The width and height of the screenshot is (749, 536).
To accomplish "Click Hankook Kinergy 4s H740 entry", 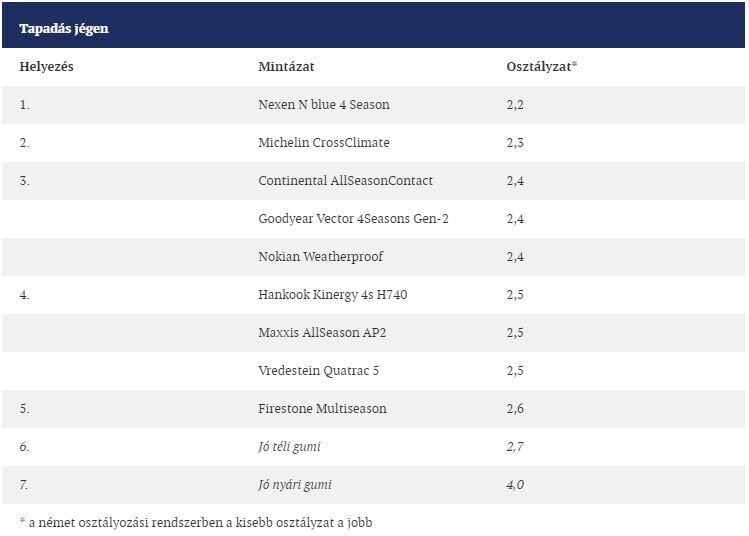I will click(332, 295).
